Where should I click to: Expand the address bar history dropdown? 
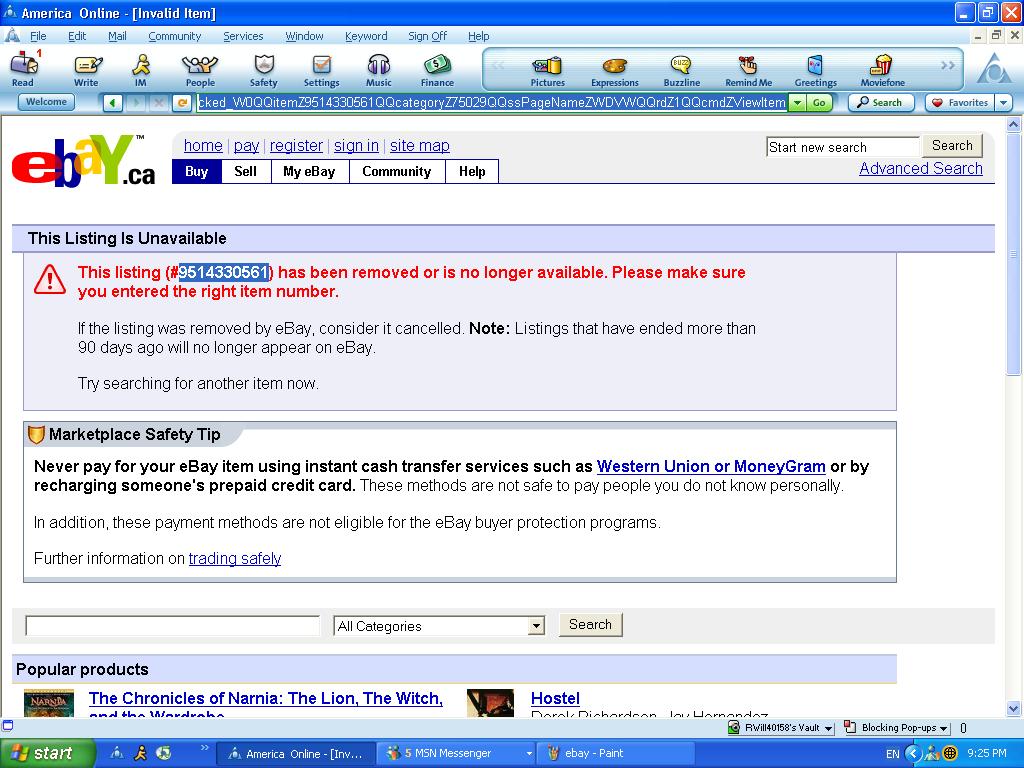(x=797, y=103)
